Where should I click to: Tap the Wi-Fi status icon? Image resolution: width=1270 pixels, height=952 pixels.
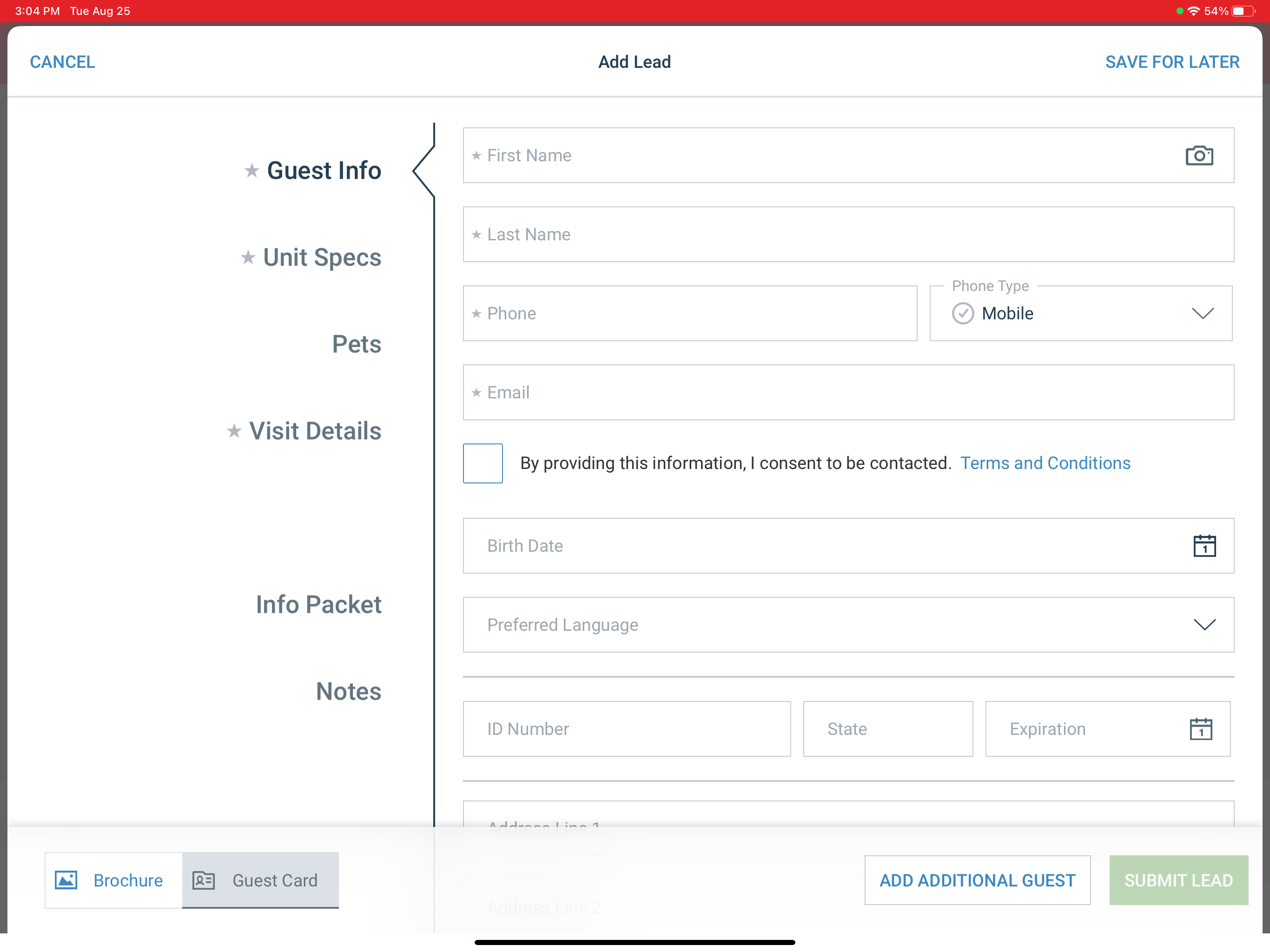[x=1194, y=11]
